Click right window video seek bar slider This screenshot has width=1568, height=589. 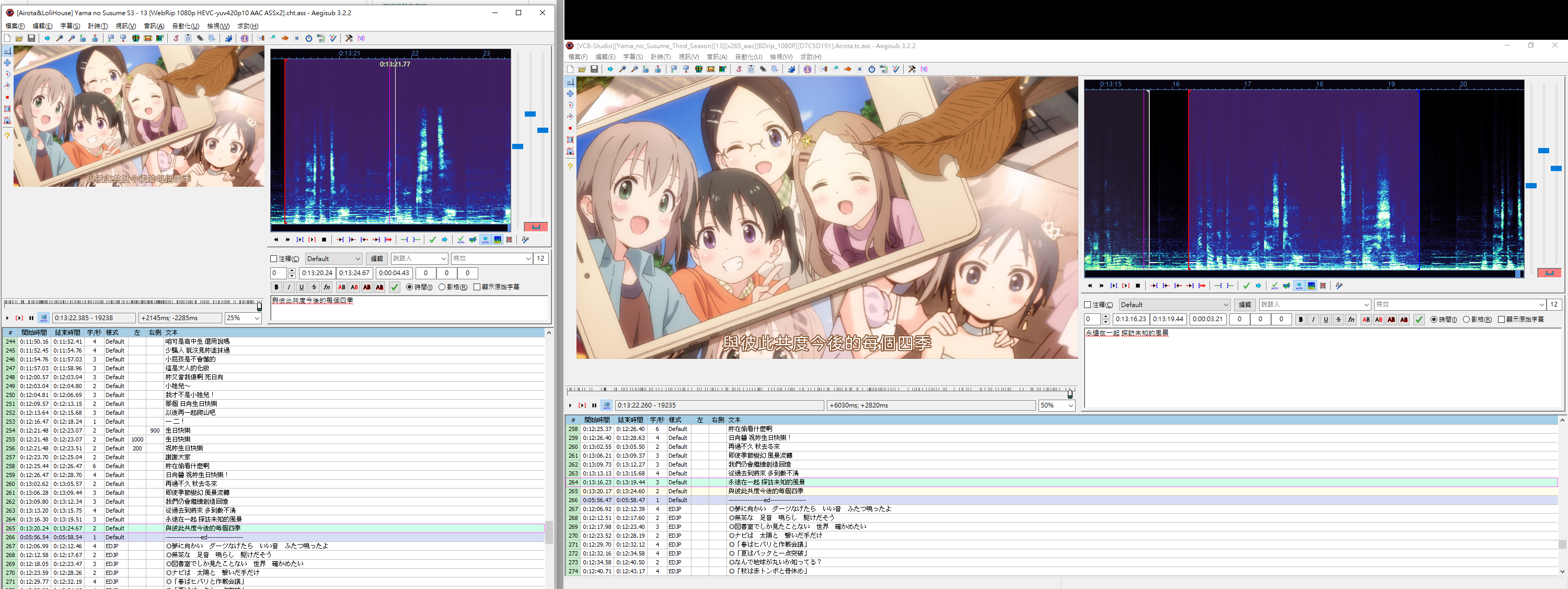1070,393
